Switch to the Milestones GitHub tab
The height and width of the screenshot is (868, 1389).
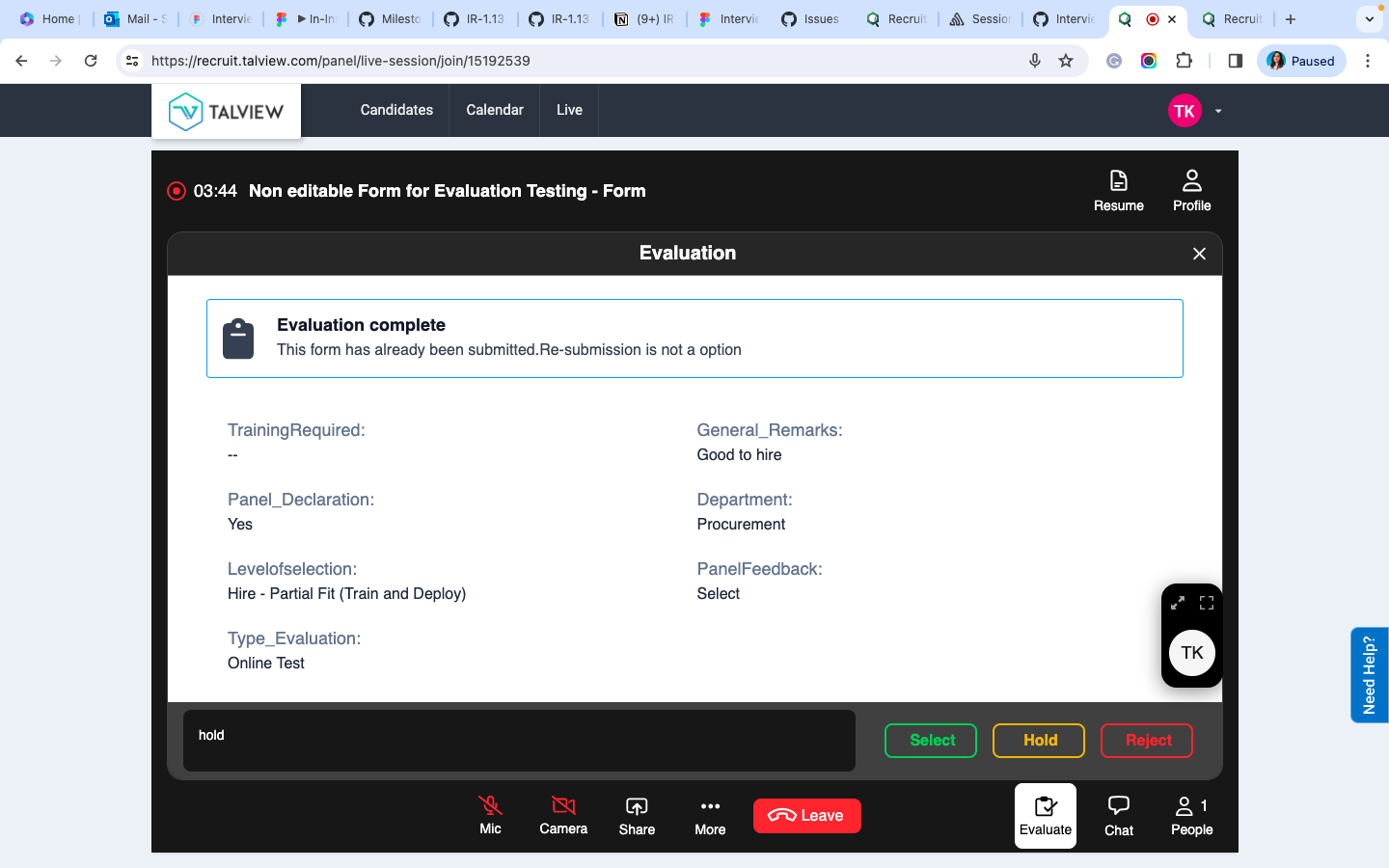391,19
